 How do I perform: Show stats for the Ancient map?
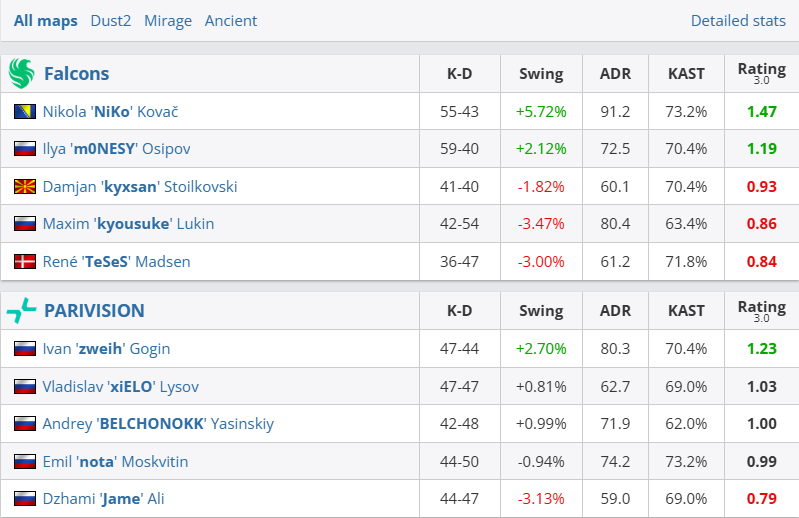pos(231,21)
